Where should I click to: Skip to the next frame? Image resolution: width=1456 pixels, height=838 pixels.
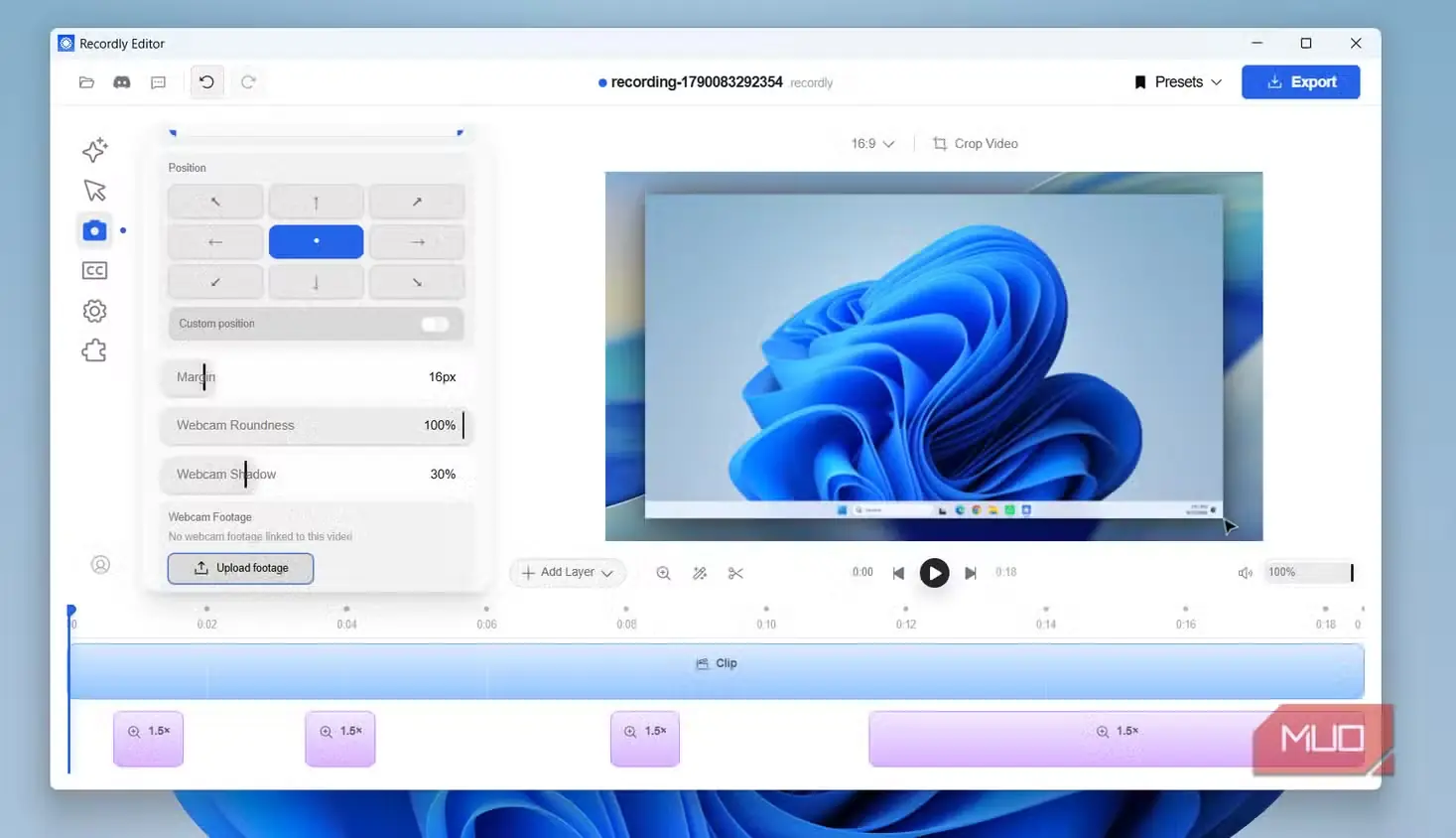(x=971, y=573)
